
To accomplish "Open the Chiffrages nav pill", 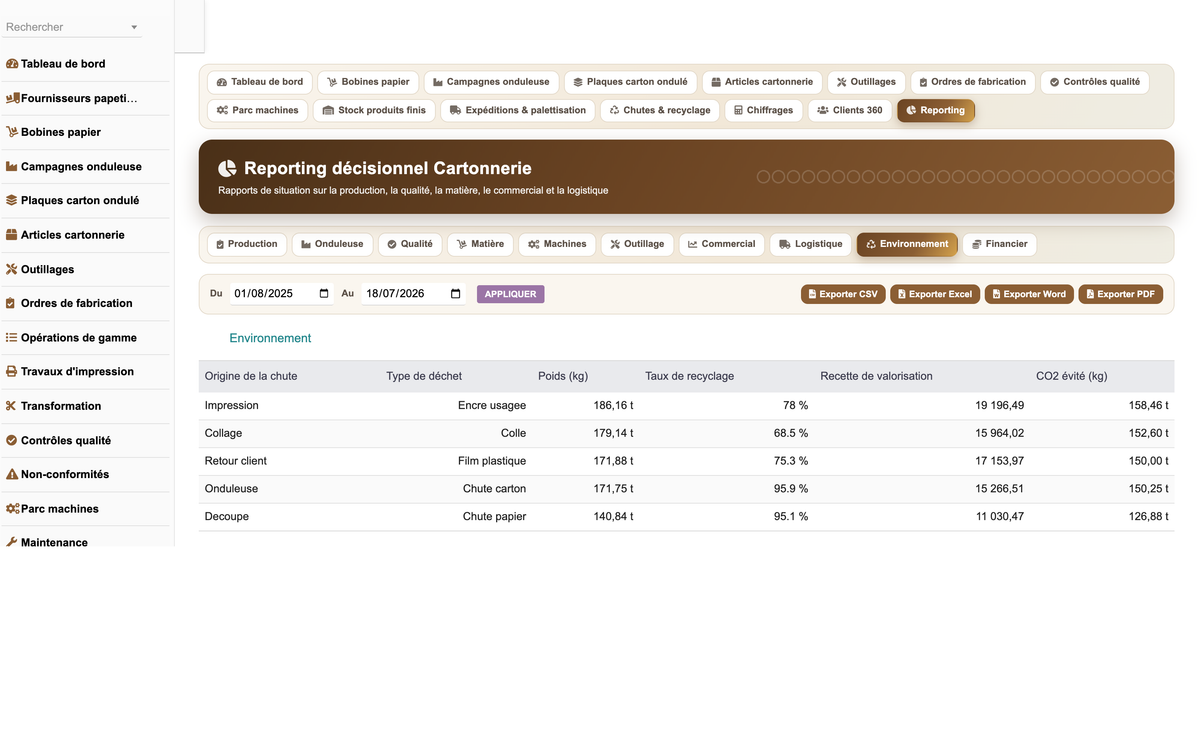I will [x=764, y=110].
